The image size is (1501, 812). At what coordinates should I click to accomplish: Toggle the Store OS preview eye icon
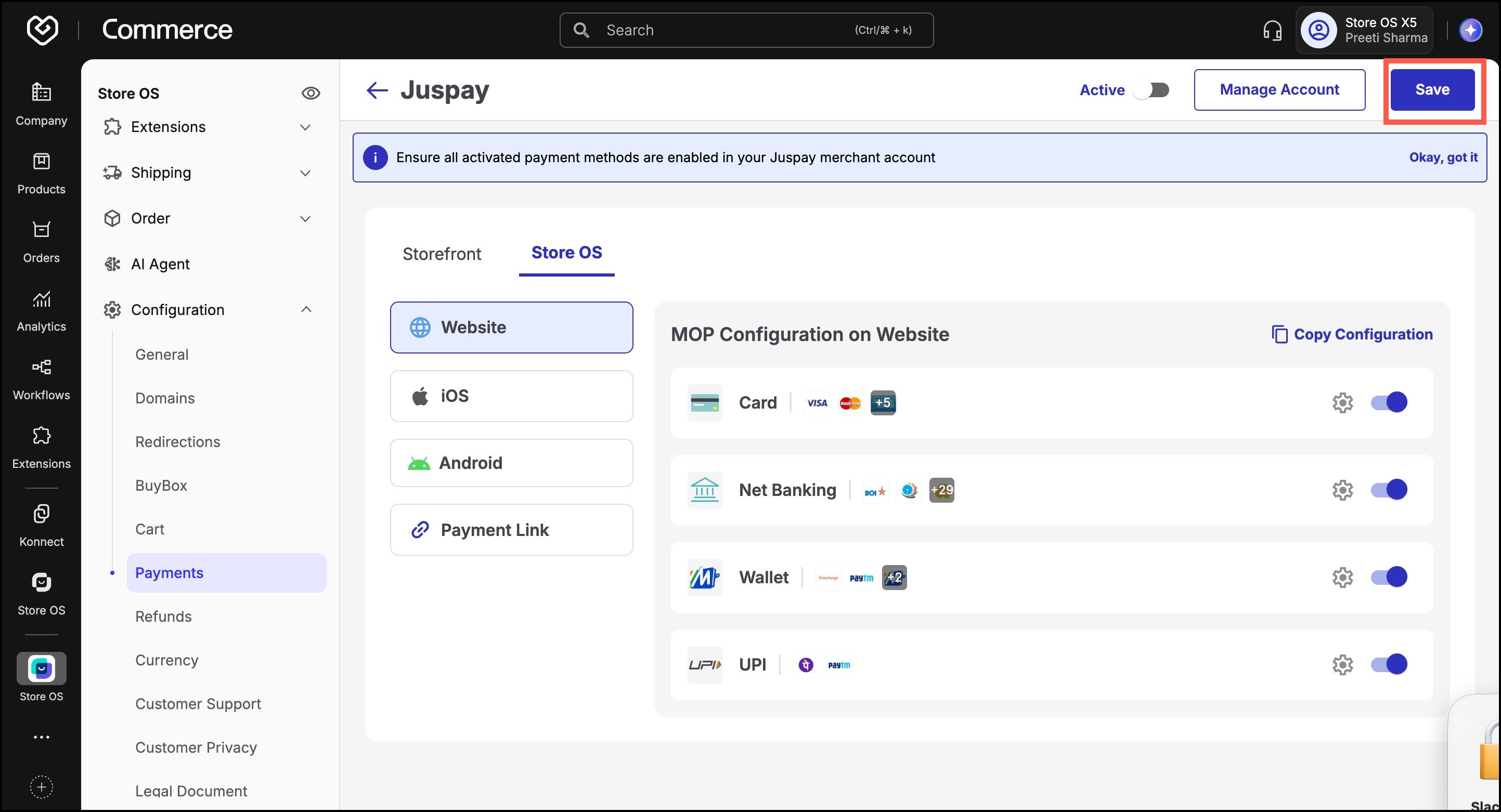310,93
